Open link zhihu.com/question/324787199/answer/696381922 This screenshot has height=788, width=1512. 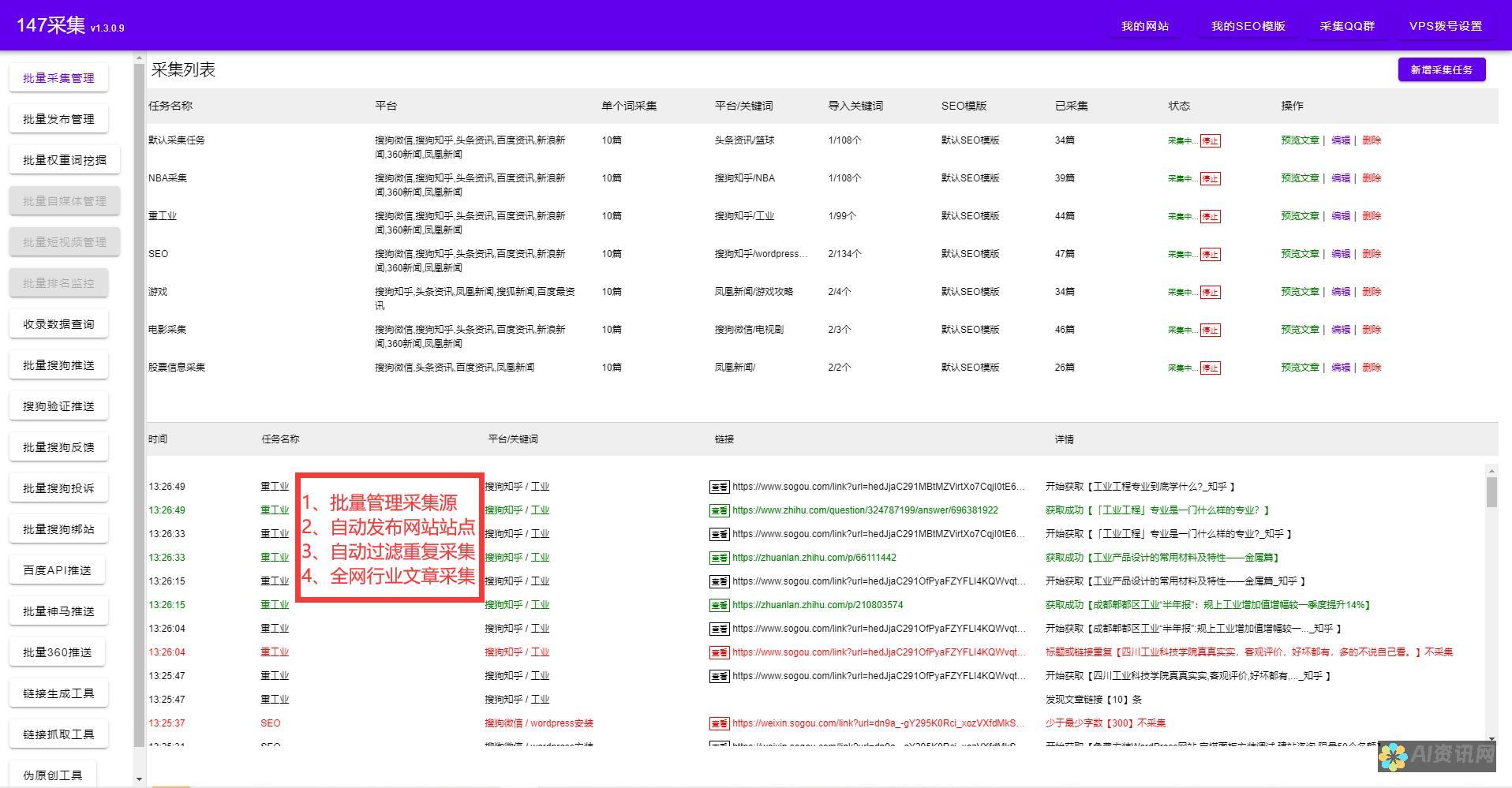(865, 510)
